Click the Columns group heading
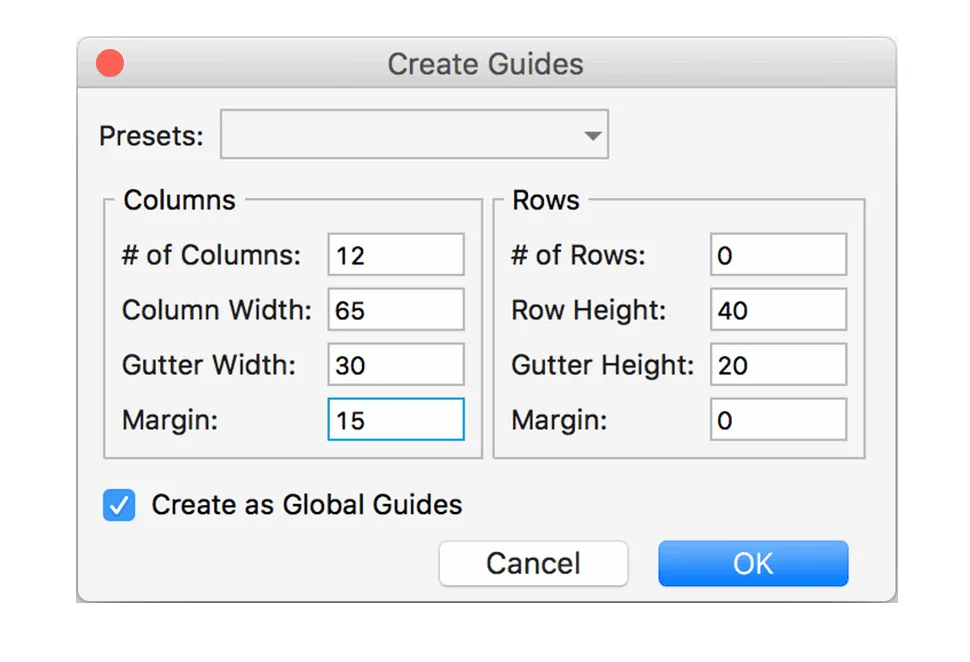Image resolution: width=970 pixels, height=662 pixels. [180, 200]
